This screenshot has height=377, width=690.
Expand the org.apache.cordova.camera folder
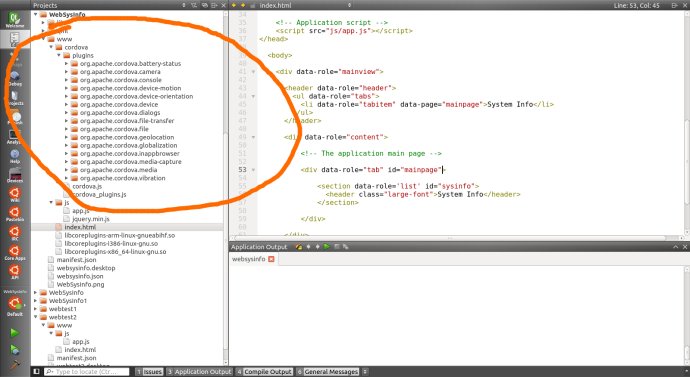[66, 72]
